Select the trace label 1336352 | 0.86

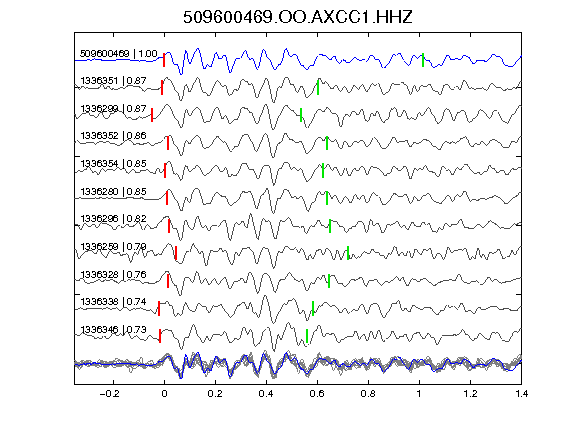113,136
